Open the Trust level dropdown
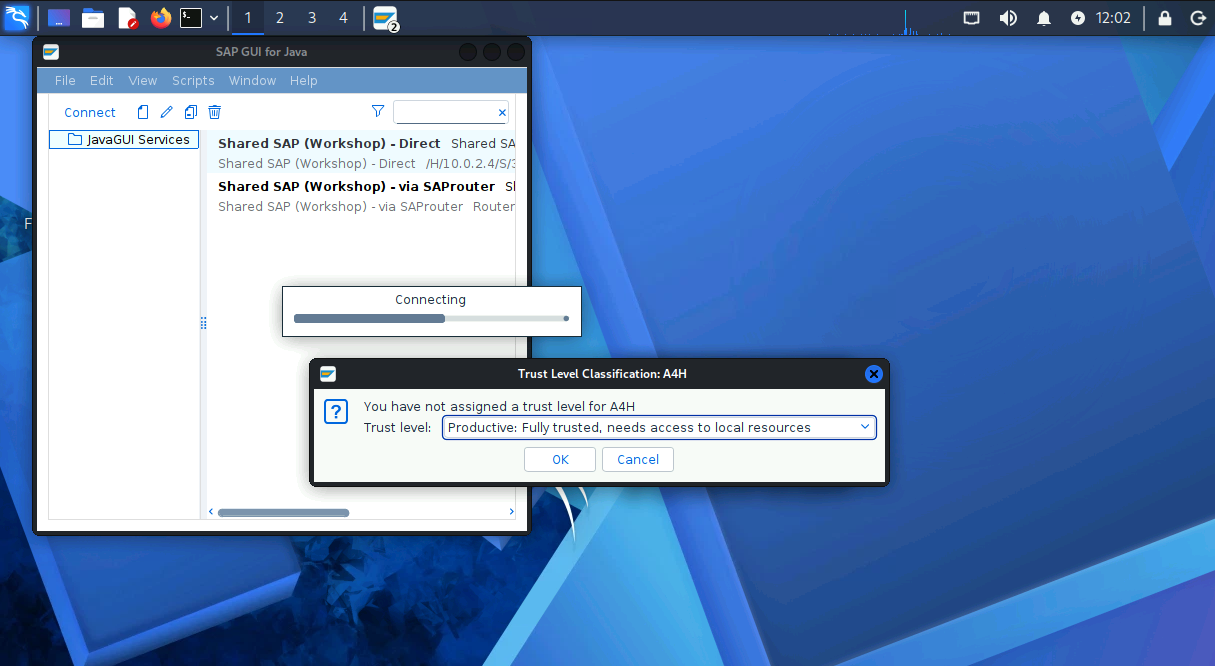Image resolution: width=1215 pixels, height=666 pixels. pyautogui.click(x=659, y=428)
